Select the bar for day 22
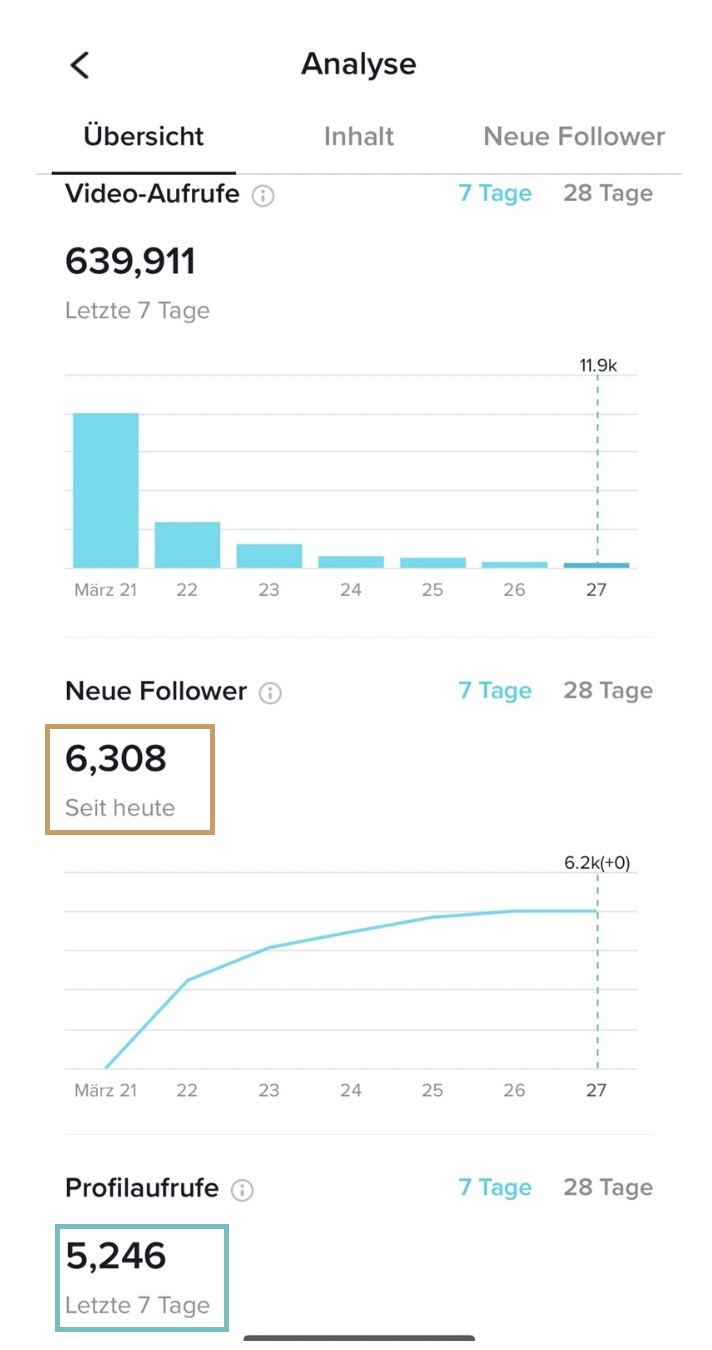Screen dimensions: 712x1350 [x=187, y=545]
